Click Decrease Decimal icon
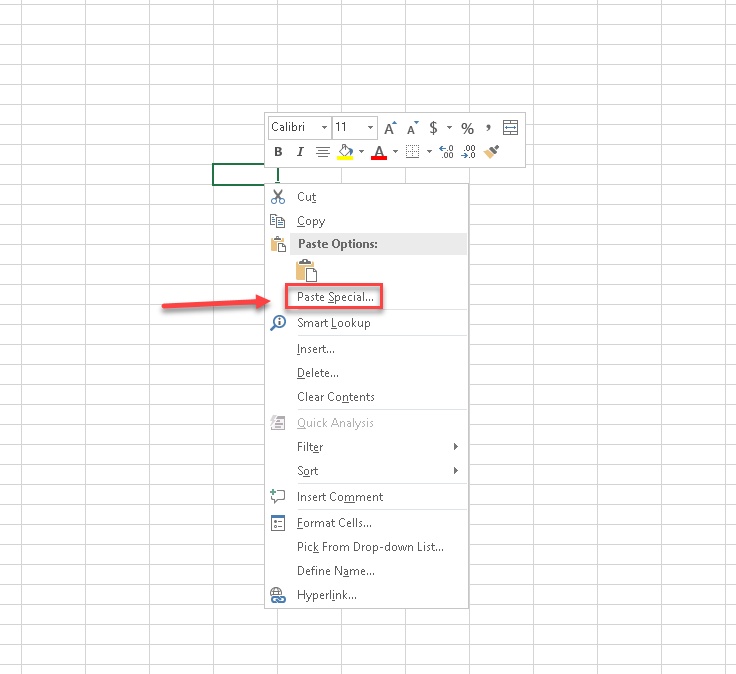The image size is (736, 674). [x=468, y=152]
